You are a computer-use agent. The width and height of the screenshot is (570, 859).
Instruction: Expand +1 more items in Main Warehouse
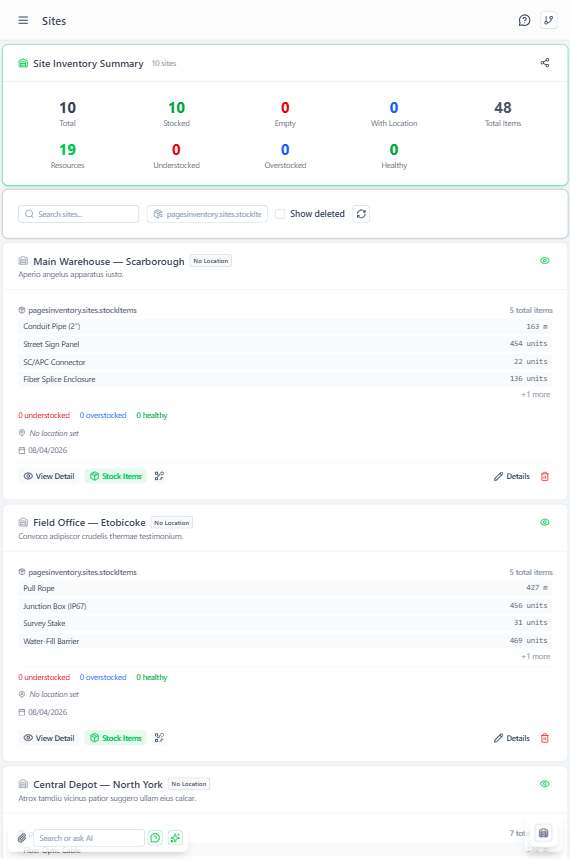535,394
